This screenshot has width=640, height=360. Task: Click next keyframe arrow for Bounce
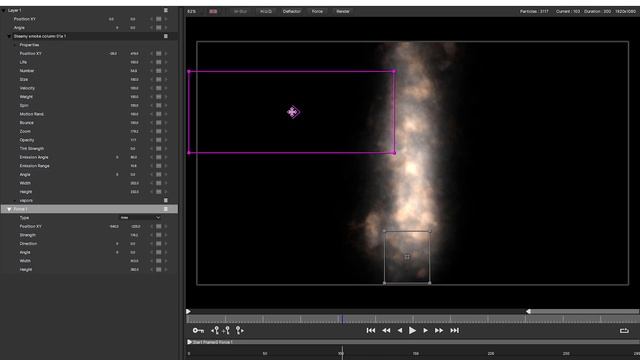[166, 122]
